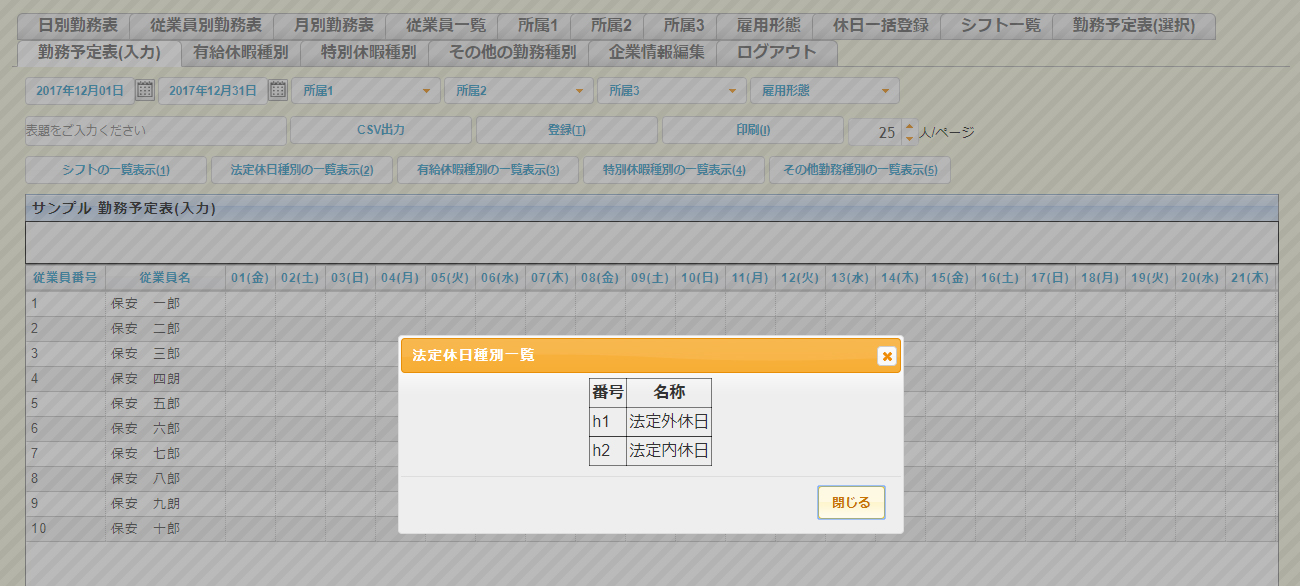Click the 登録 button
The image size is (1300, 586).
pos(567,131)
